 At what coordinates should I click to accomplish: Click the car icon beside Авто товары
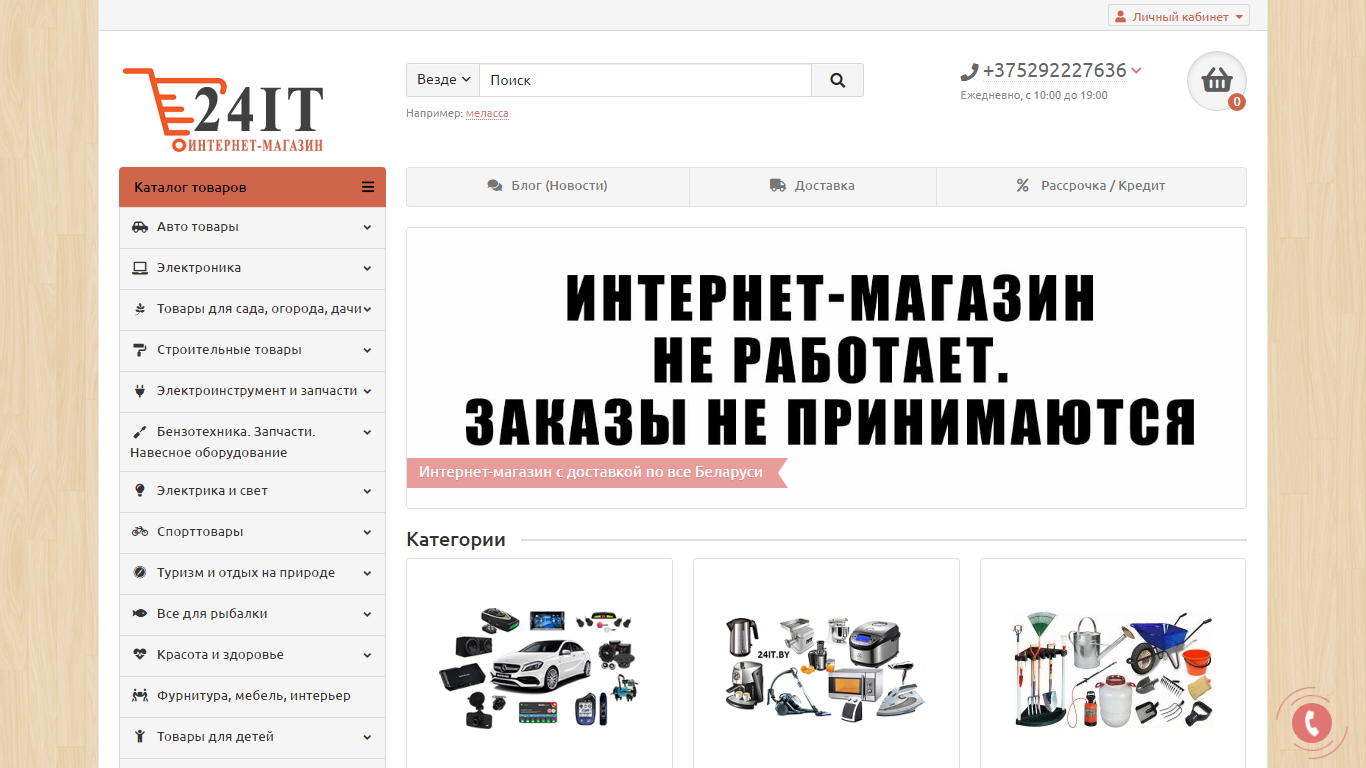click(x=140, y=227)
